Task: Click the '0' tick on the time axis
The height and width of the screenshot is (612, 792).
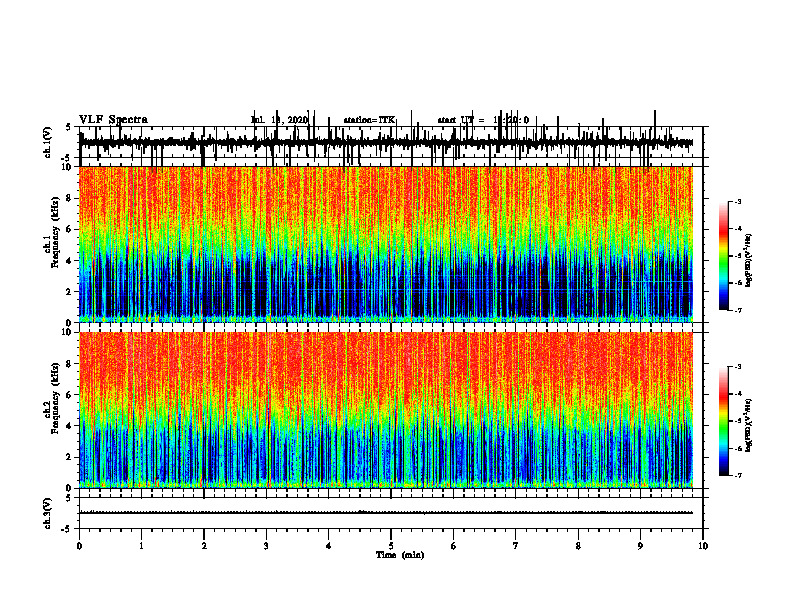Action: click(79, 546)
